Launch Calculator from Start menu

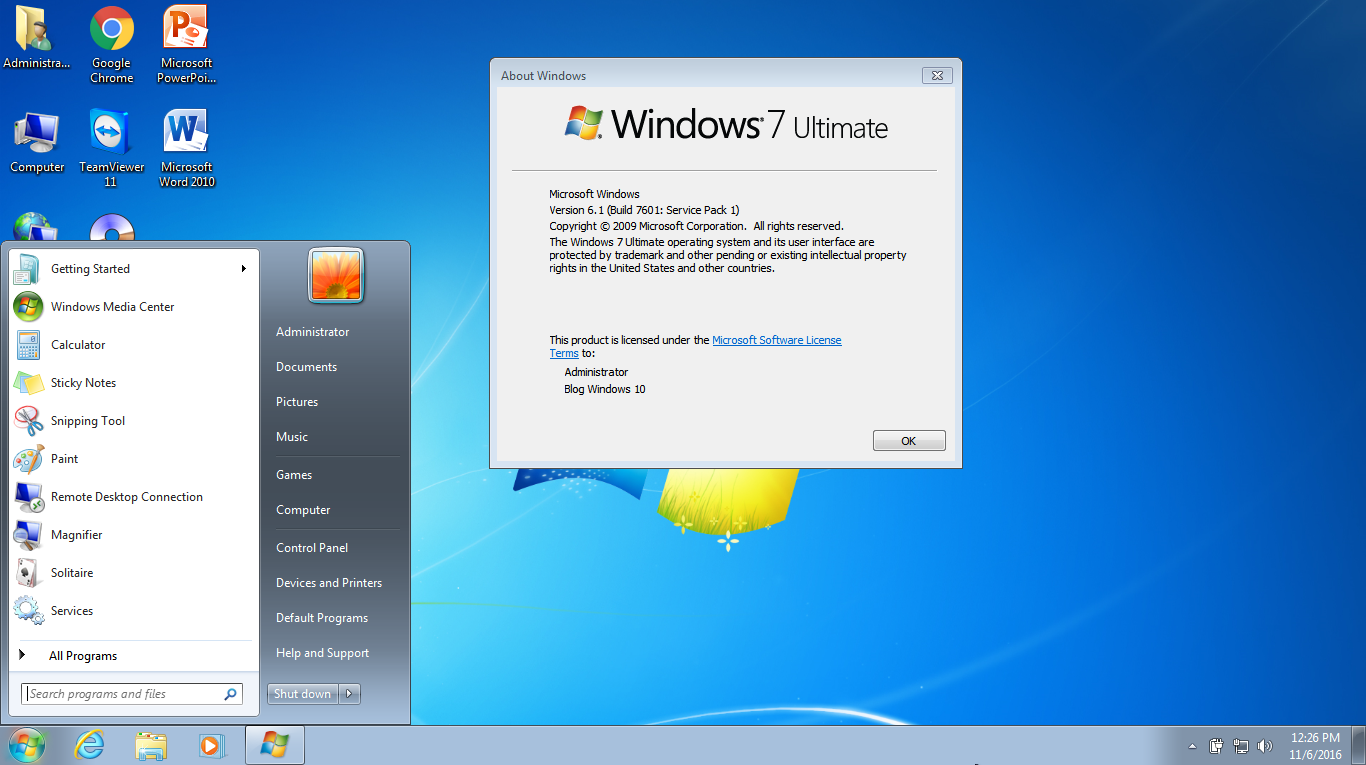click(x=134, y=345)
